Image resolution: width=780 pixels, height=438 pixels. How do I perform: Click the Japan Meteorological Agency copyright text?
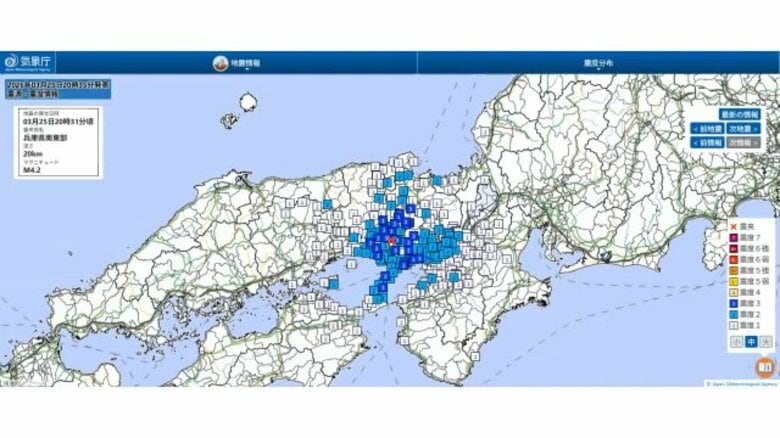[x=742, y=384]
